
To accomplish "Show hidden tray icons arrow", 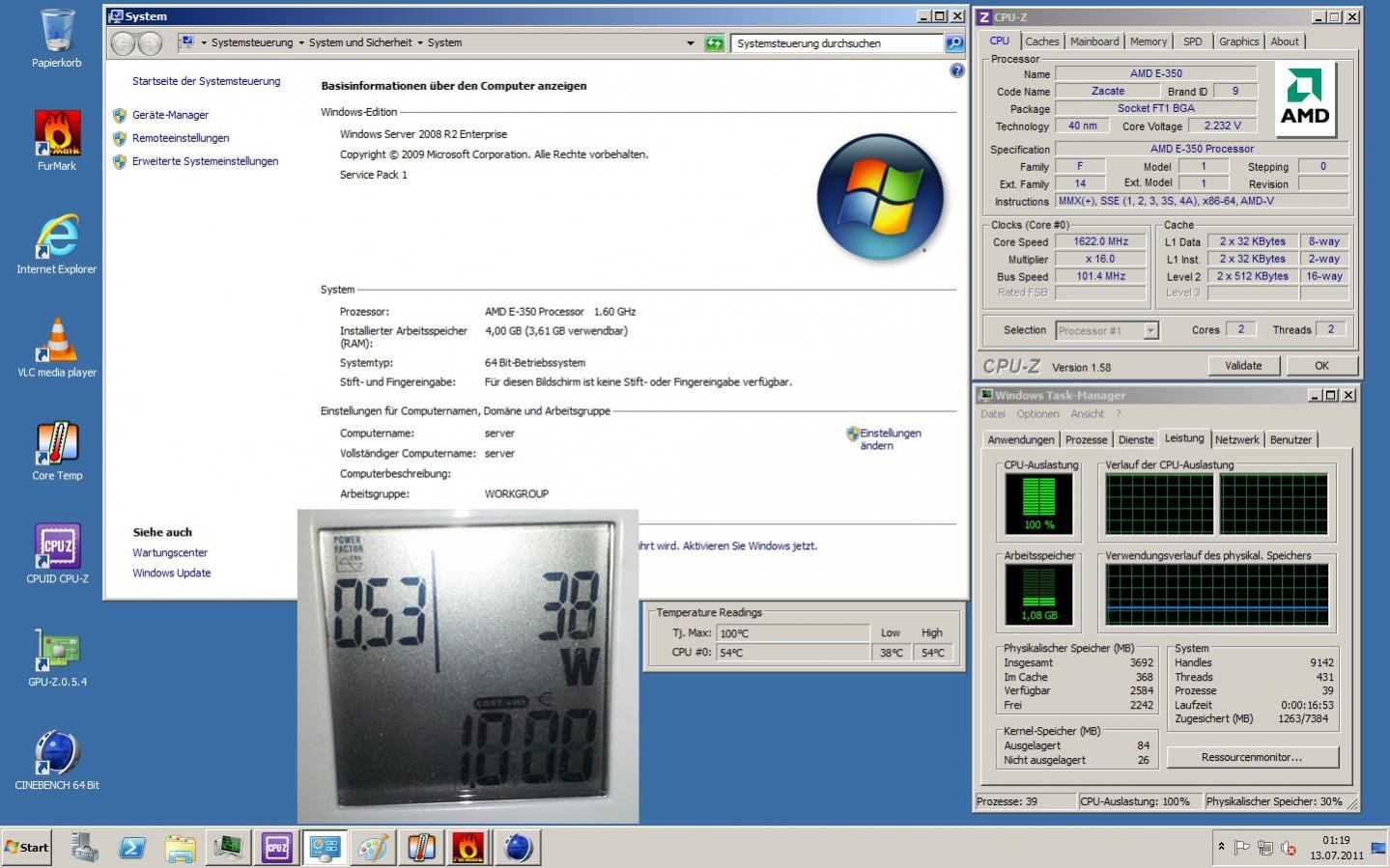I will click(1222, 847).
